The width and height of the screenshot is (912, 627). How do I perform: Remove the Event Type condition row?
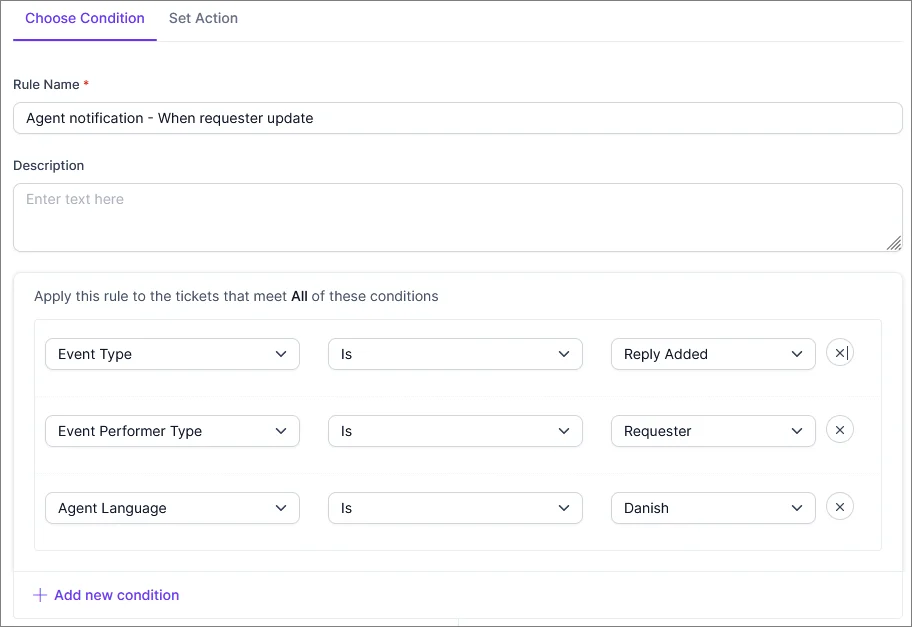[x=840, y=353]
